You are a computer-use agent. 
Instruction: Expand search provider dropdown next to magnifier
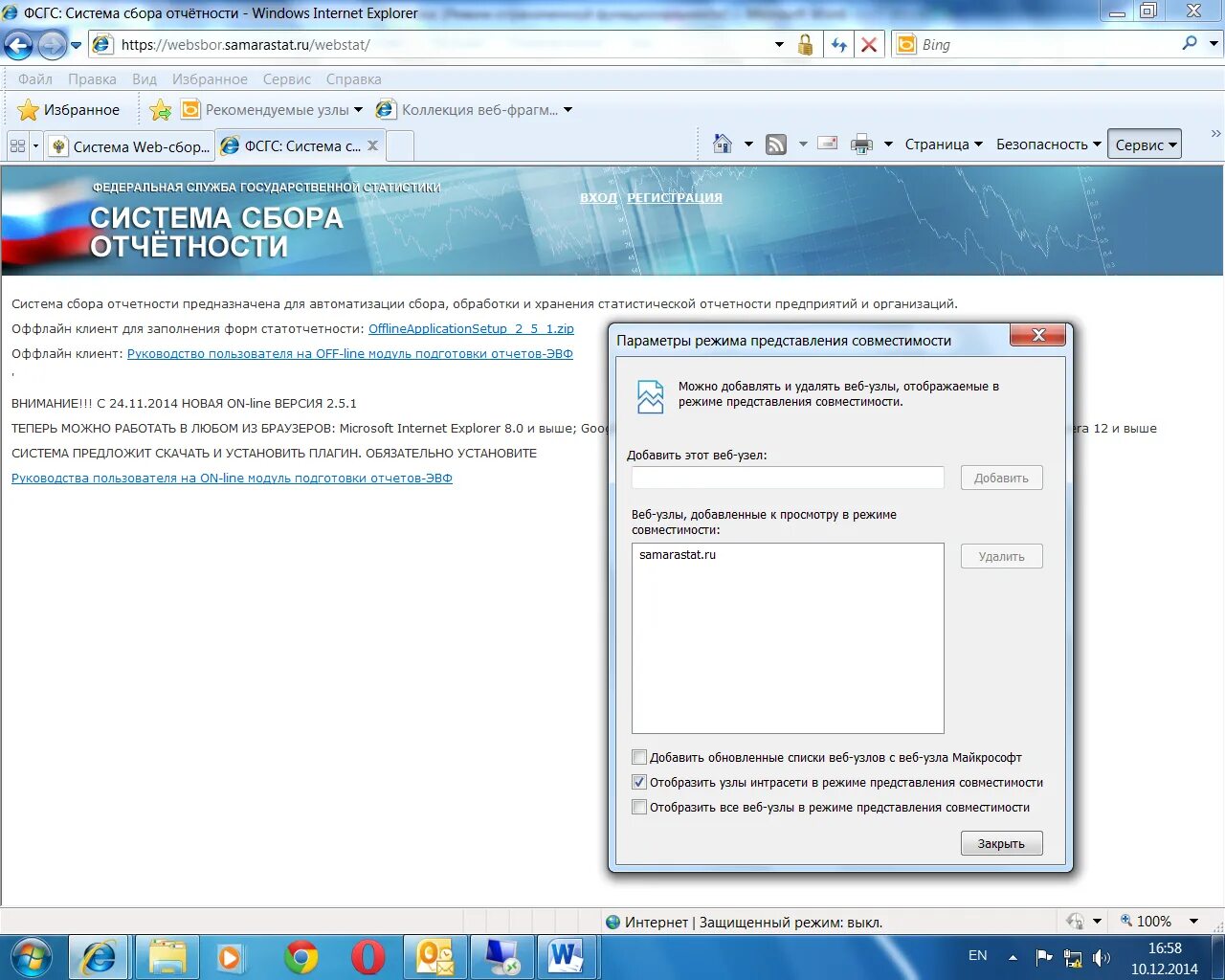point(1214,43)
